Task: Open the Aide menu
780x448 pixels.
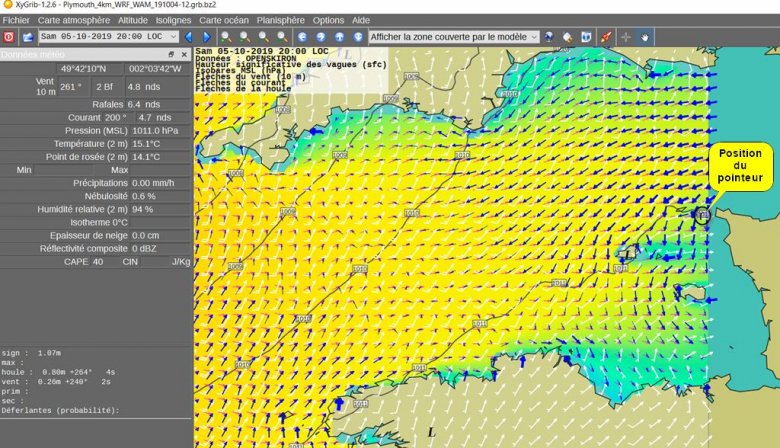Action: (361, 20)
